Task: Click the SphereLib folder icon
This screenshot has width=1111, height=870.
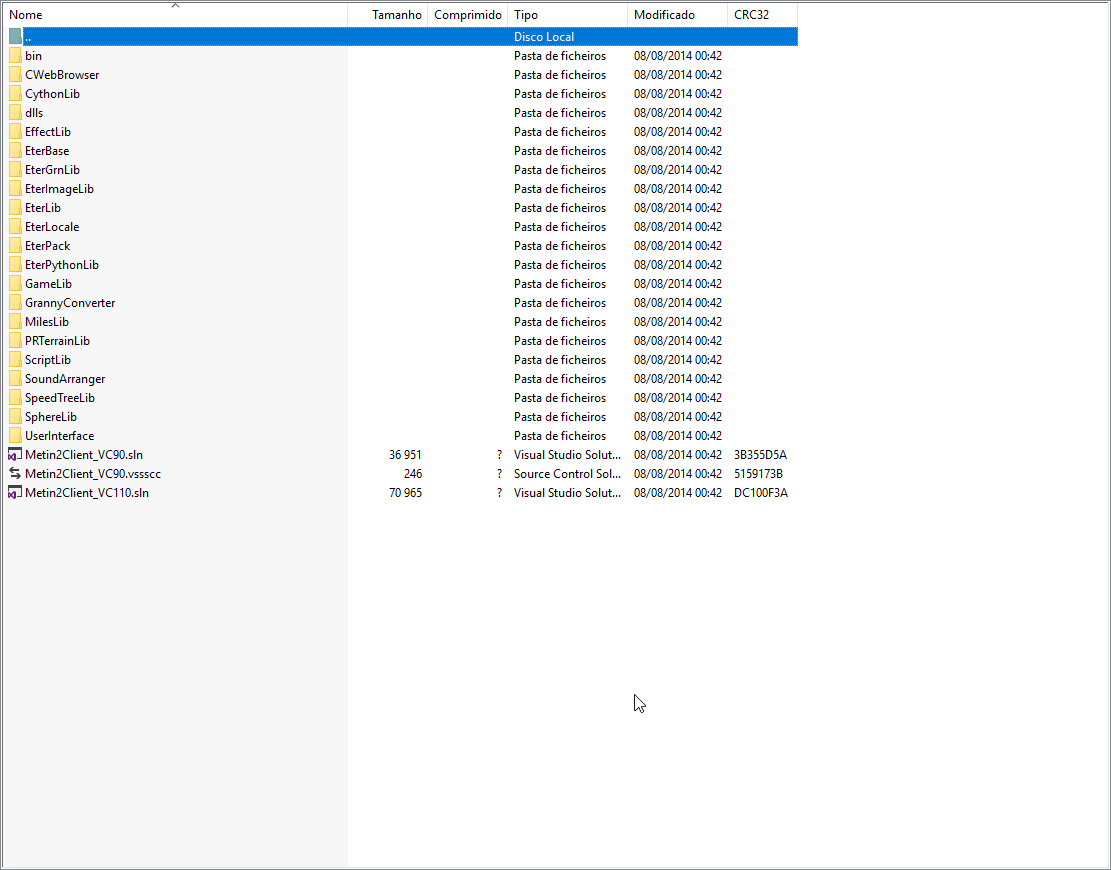Action: pyautogui.click(x=15, y=417)
